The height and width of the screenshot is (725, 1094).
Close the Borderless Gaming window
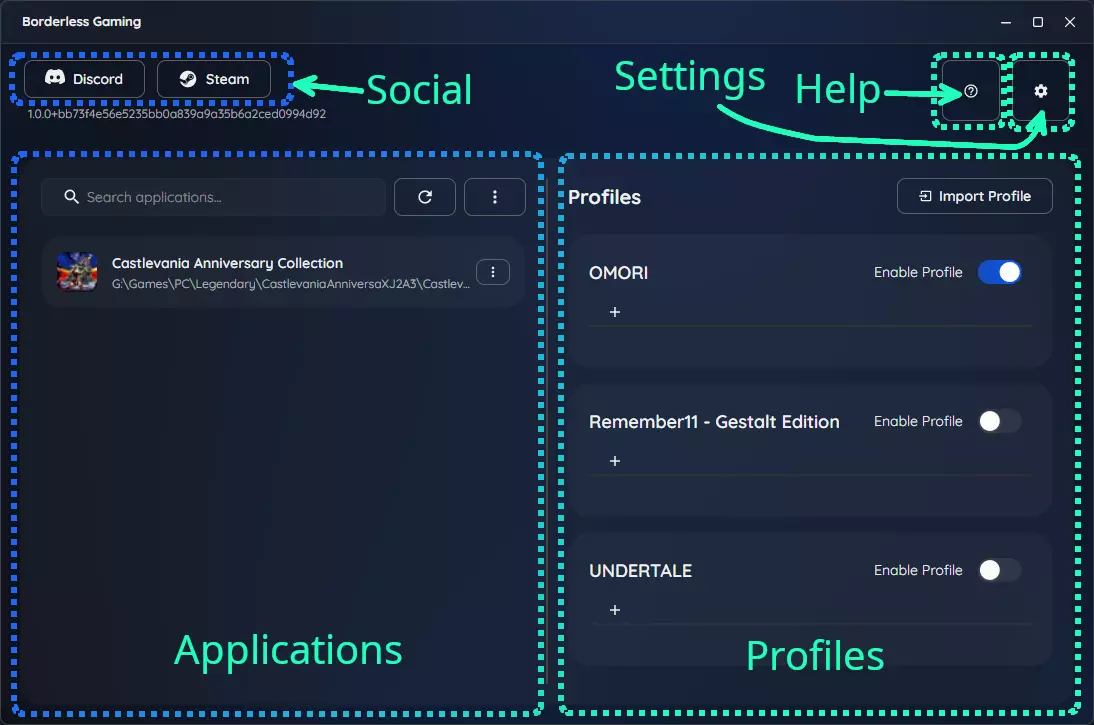point(1070,22)
